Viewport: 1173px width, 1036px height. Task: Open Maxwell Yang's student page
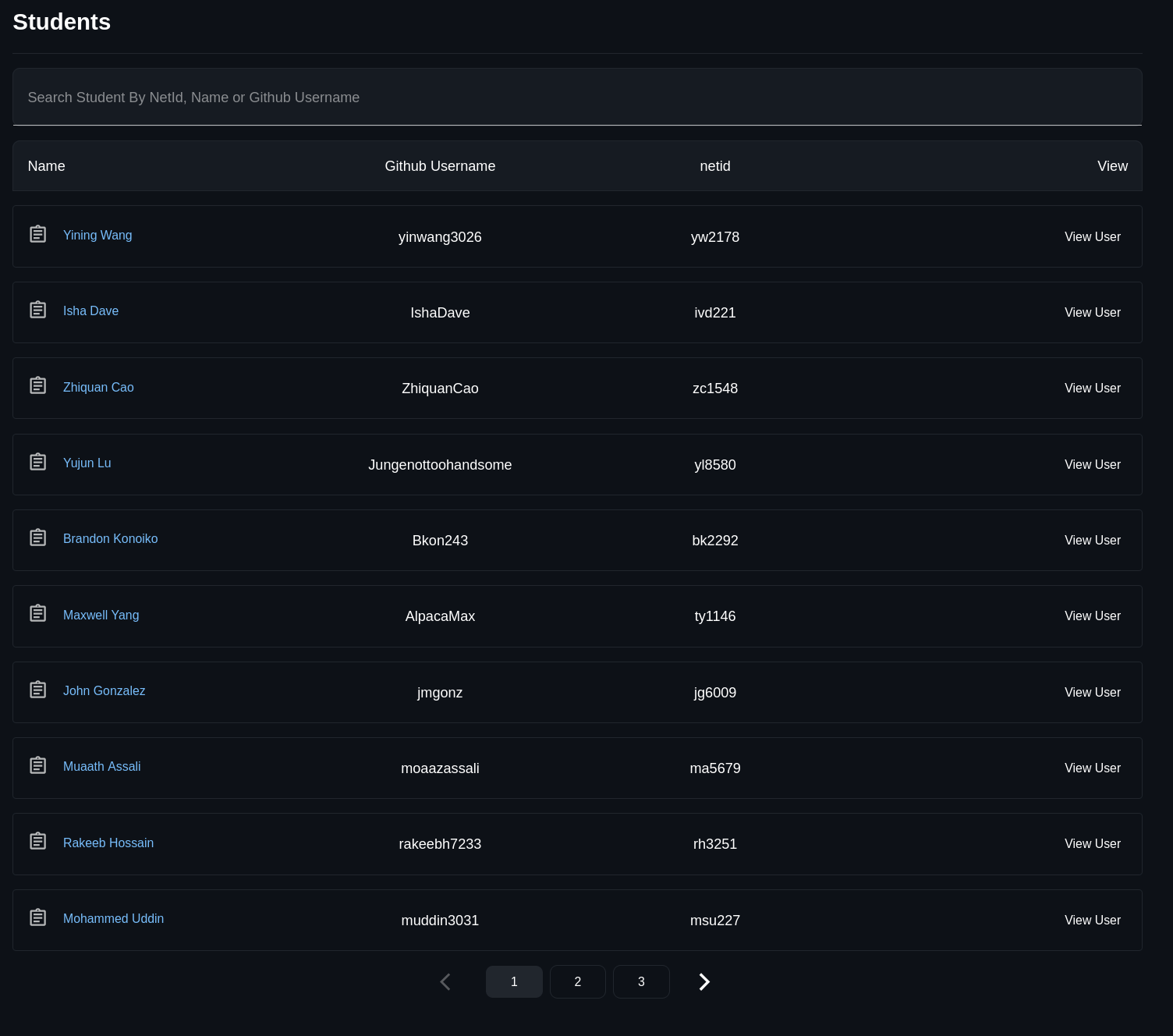[101, 615]
